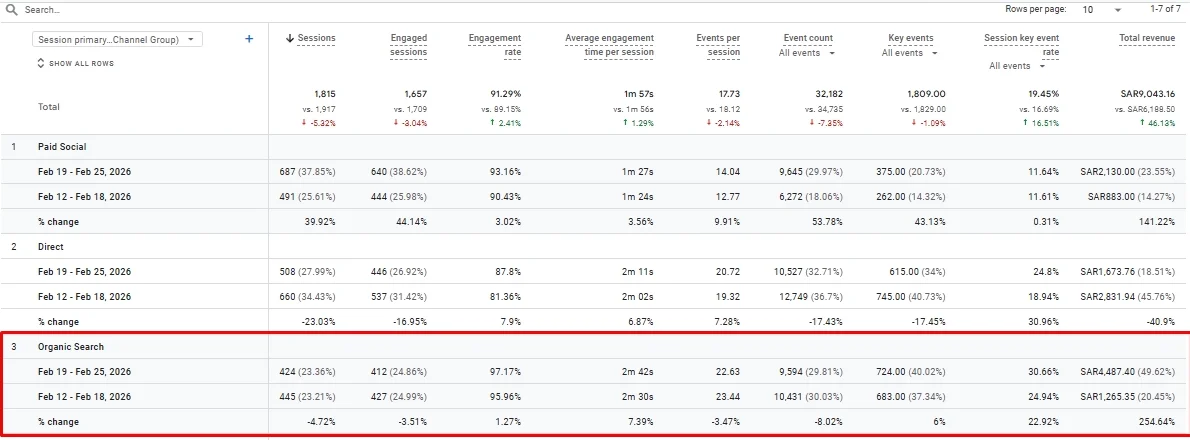Sort by Average engagement time per session
Image resolution: width=1190 pixels, height=440 pixels.
[x=609, y=45]
